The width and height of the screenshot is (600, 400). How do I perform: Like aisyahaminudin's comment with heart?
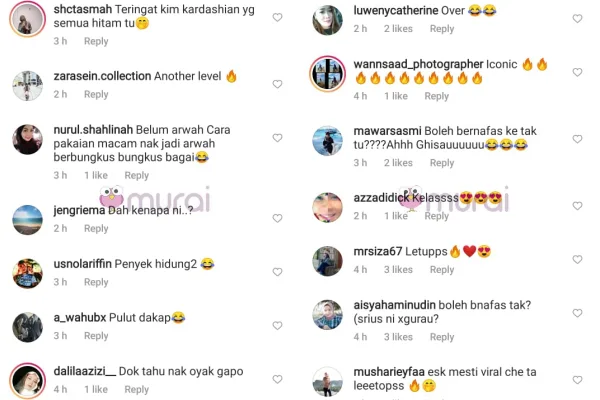point(577,313)
